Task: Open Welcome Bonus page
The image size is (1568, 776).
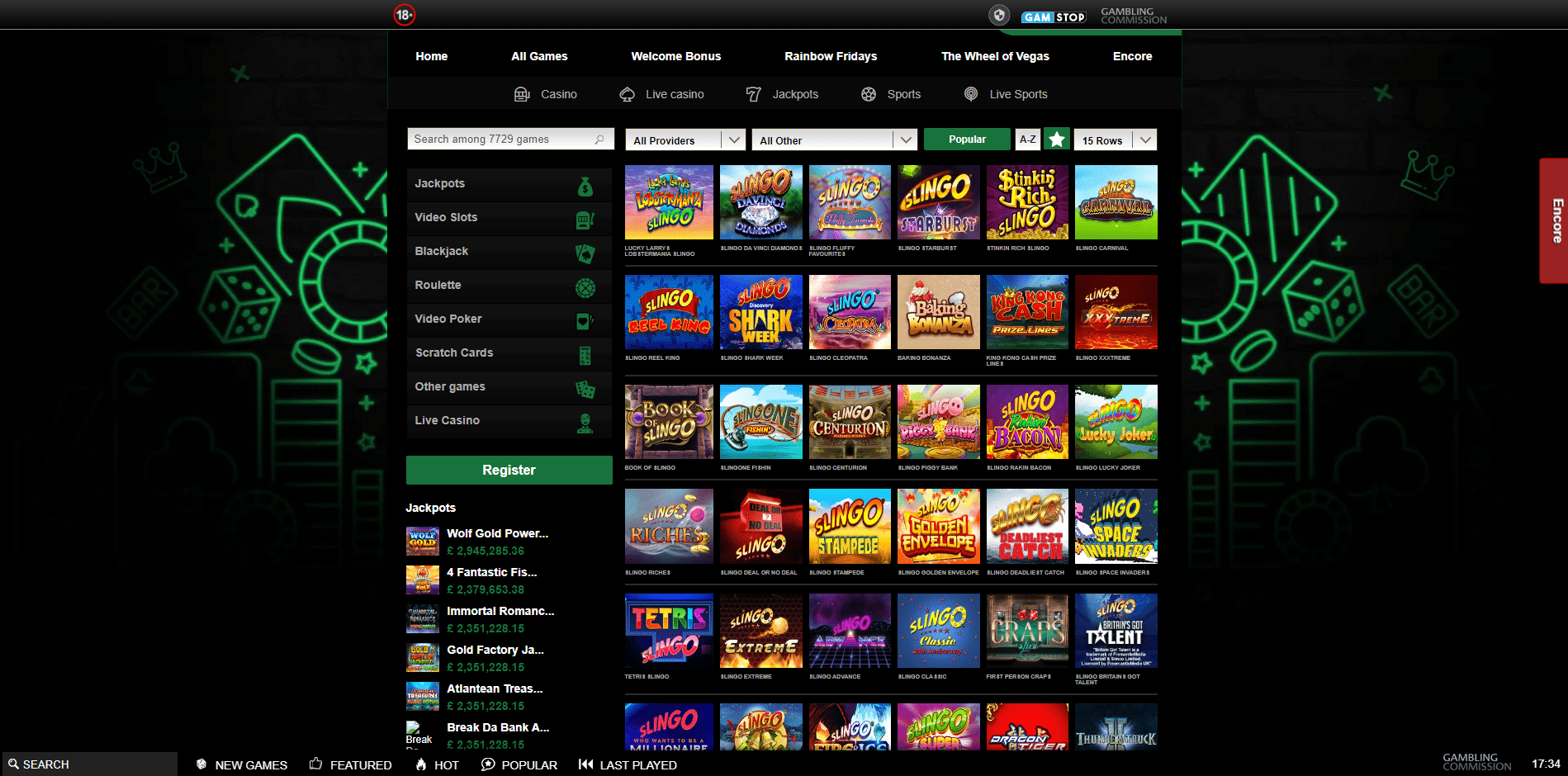Action: [x=675, y=56]
